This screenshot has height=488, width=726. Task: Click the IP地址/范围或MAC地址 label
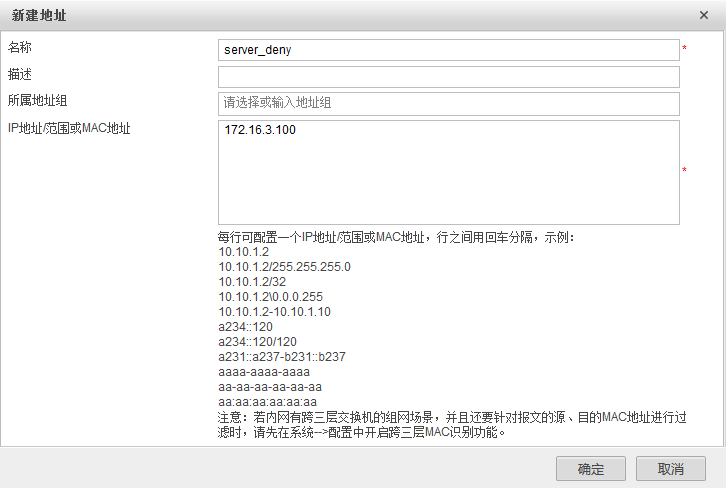tap(70, 128)
